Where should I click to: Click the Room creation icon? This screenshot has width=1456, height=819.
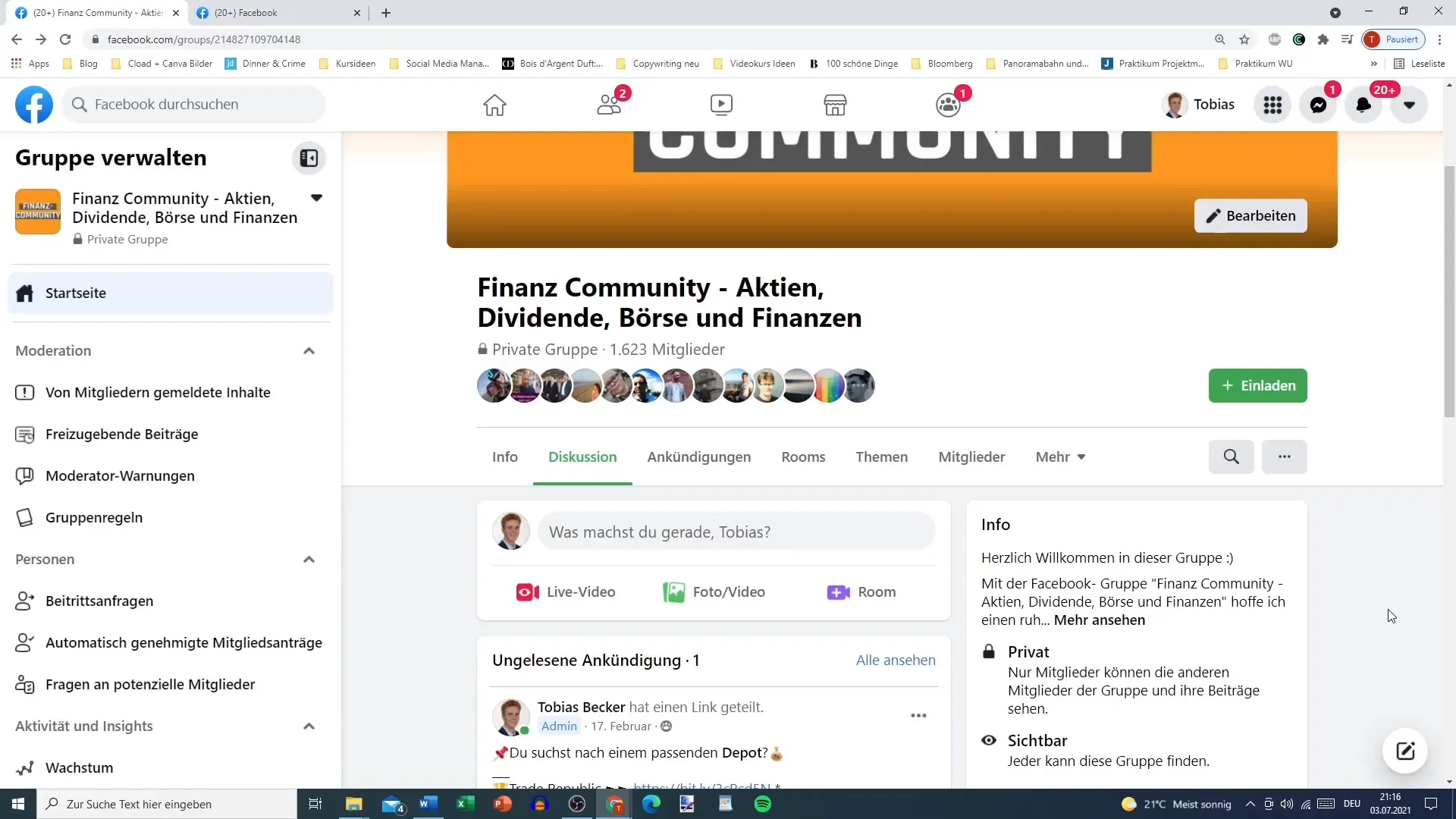click(839, 592)
